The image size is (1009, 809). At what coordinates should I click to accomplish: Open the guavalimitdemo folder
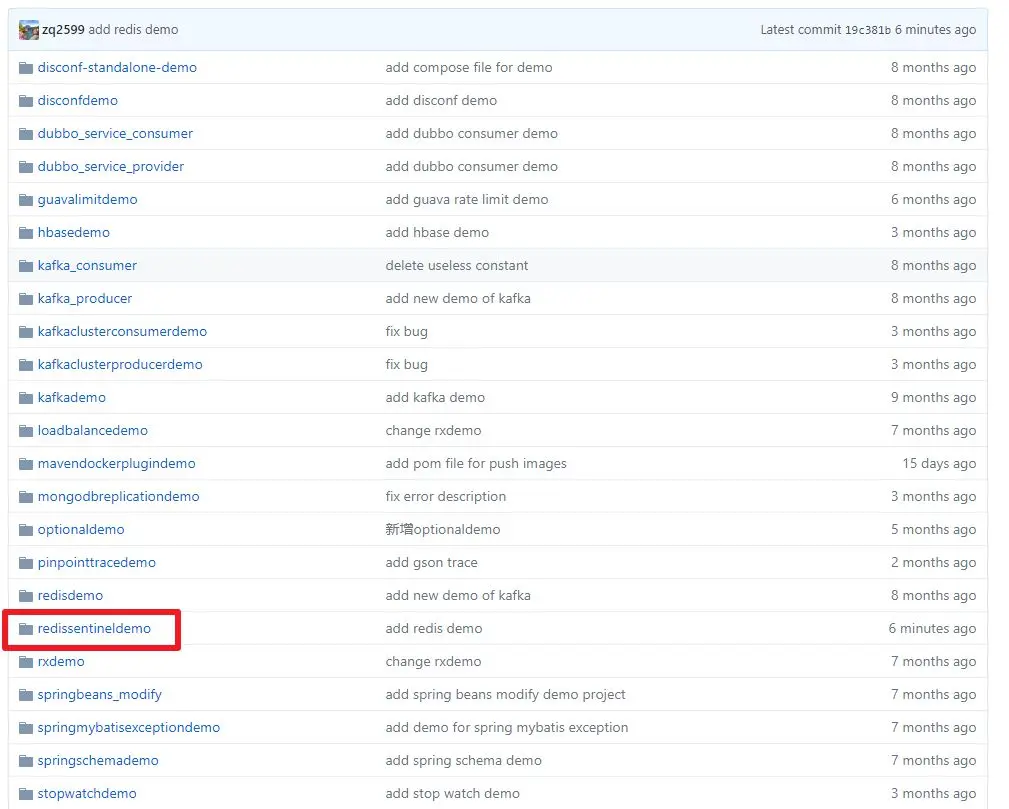[88, 200]
